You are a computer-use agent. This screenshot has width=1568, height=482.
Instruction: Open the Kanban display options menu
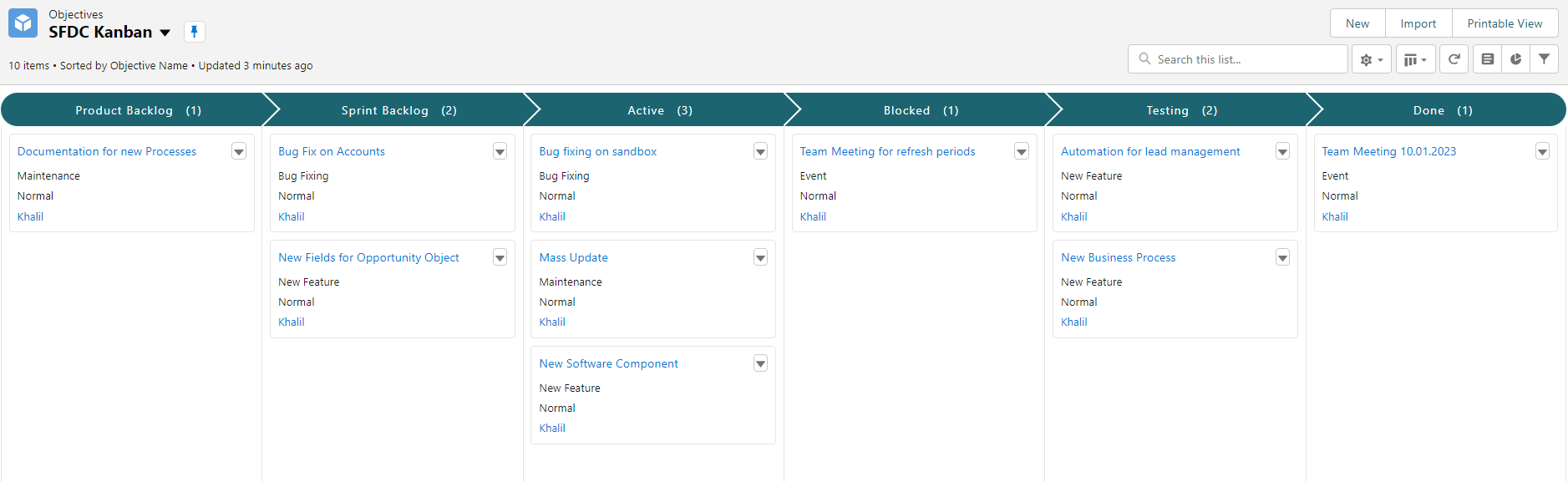click(x=1415, y=59)
